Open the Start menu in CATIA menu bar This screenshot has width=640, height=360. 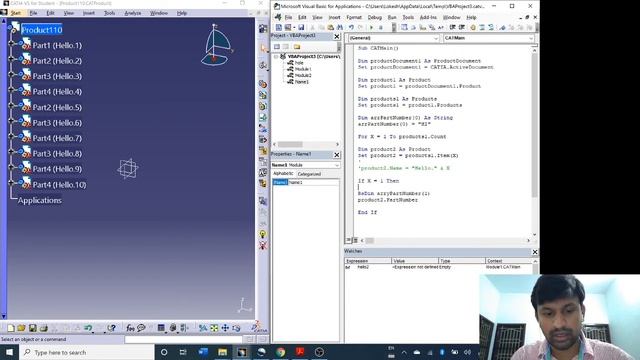coord(16,13)
